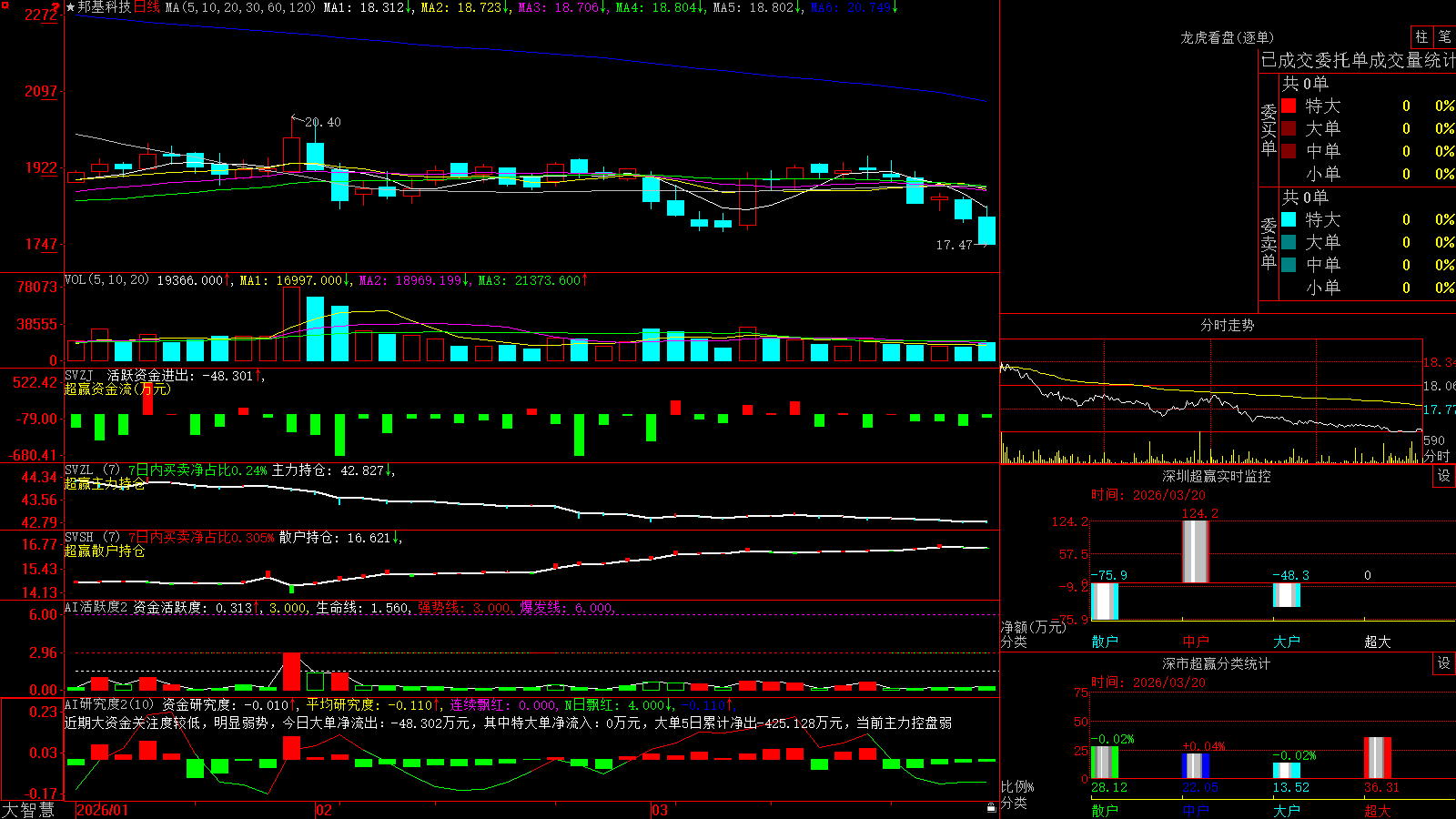Click the 2272 price axis value

[x=41, y=15]
